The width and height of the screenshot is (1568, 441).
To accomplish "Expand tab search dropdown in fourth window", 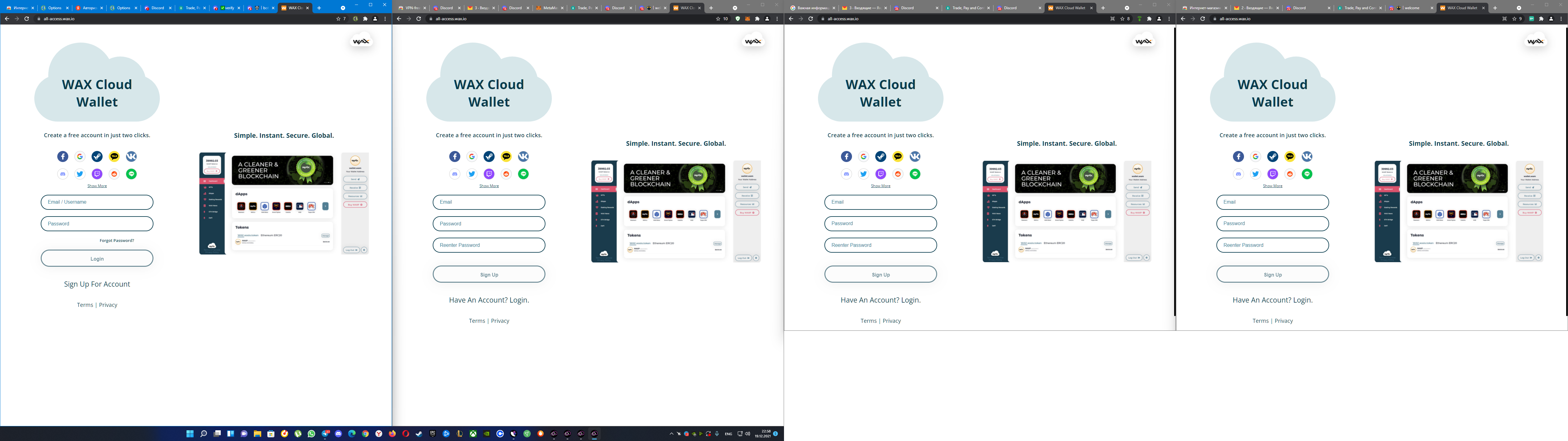I will pyautogui.click(x=1519, y=8).
